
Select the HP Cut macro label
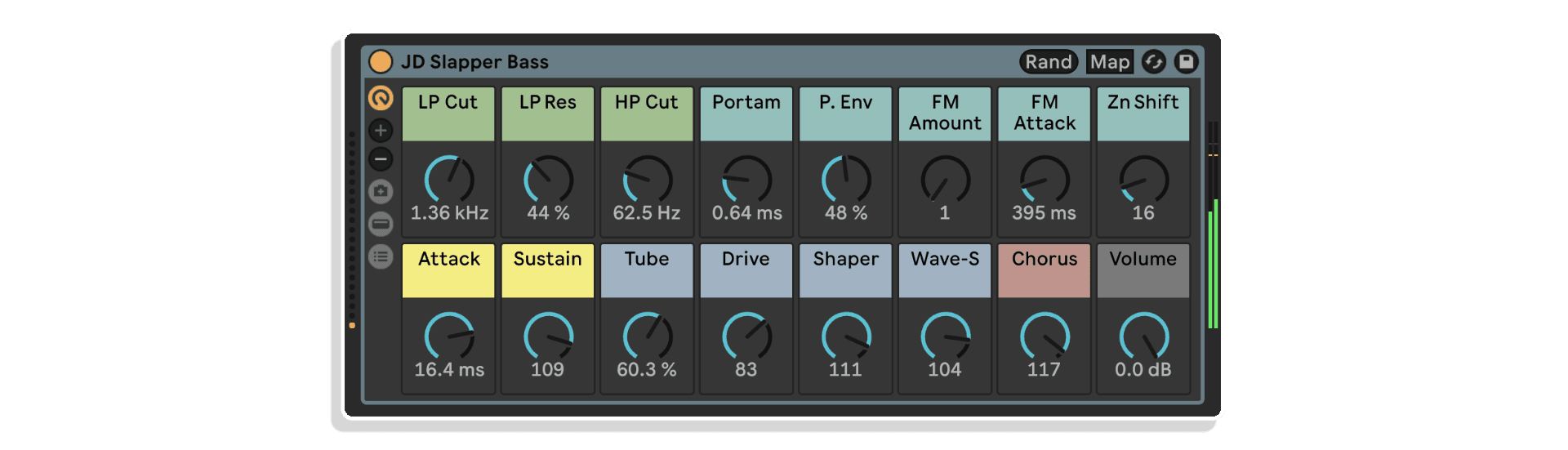[647, 114]
